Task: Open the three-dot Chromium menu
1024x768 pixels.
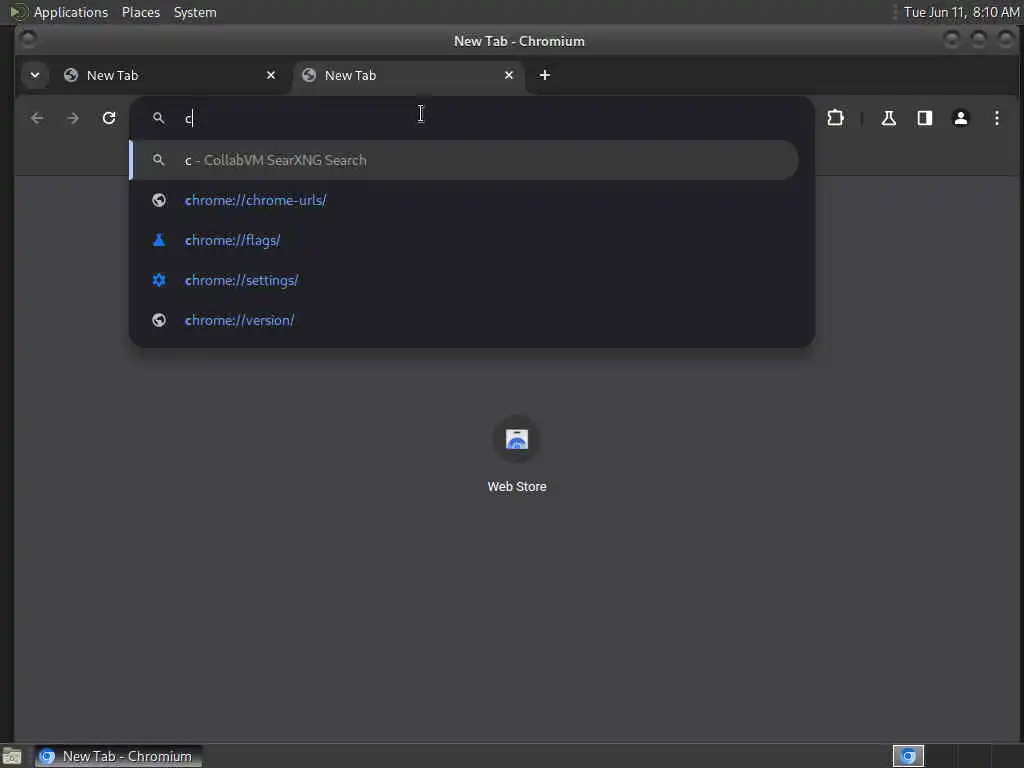Action: pos(997,118)
